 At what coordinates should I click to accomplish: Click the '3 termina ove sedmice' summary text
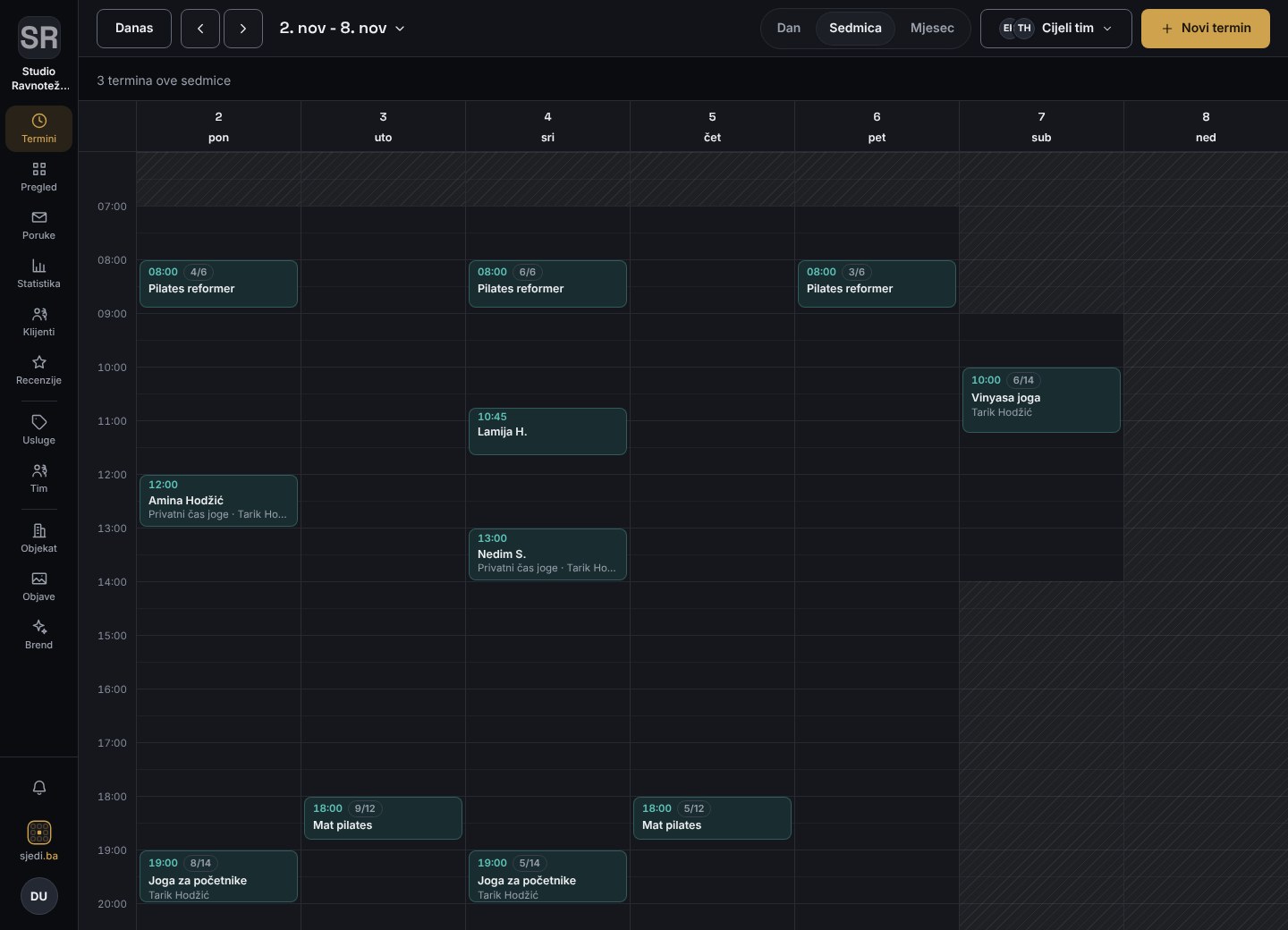pos(164,80)
